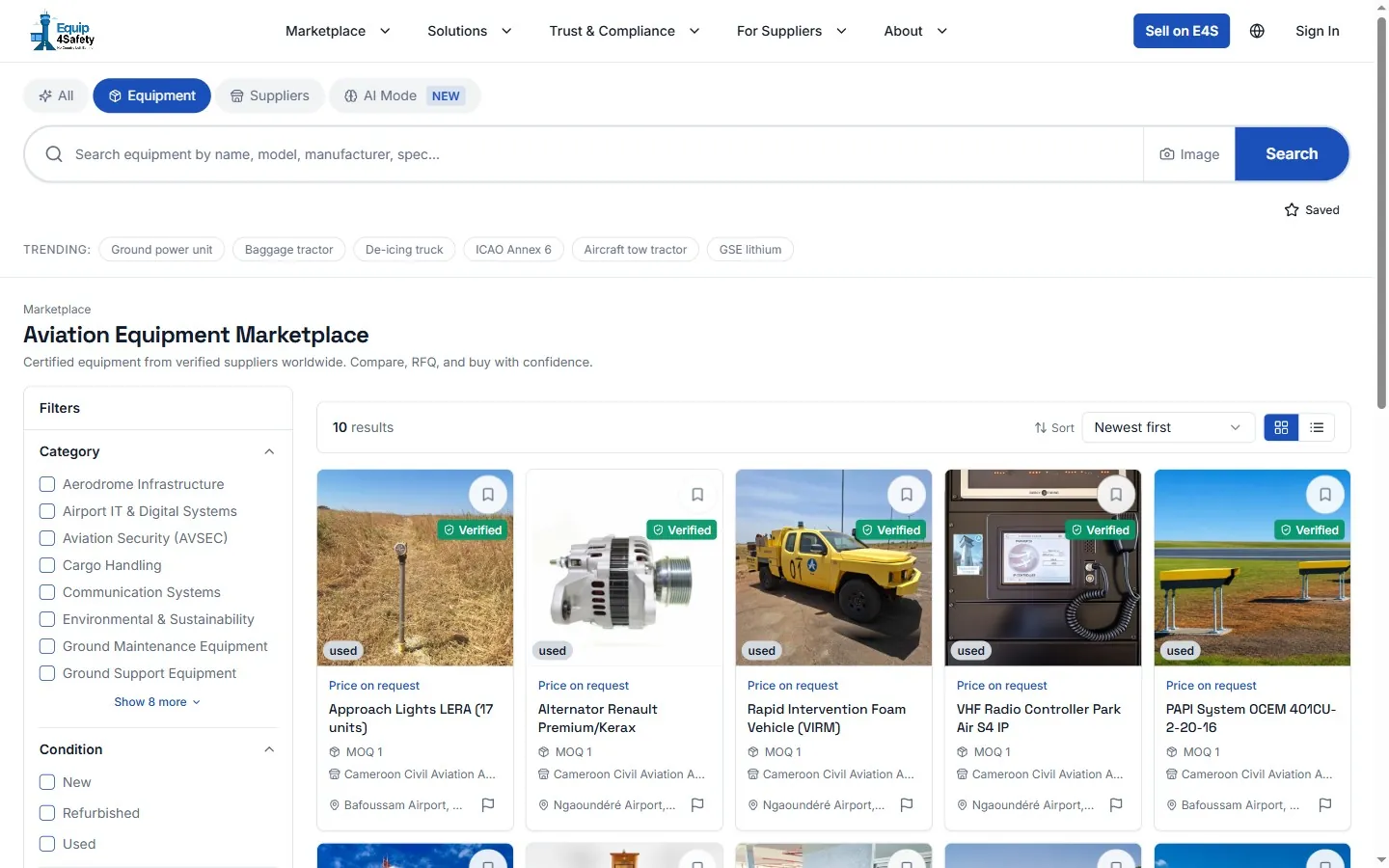Bookmark the PAPI System OCEM card
Image resolution: width=1389 pixels, height=868 pixels.
(x=1325, y=495)
